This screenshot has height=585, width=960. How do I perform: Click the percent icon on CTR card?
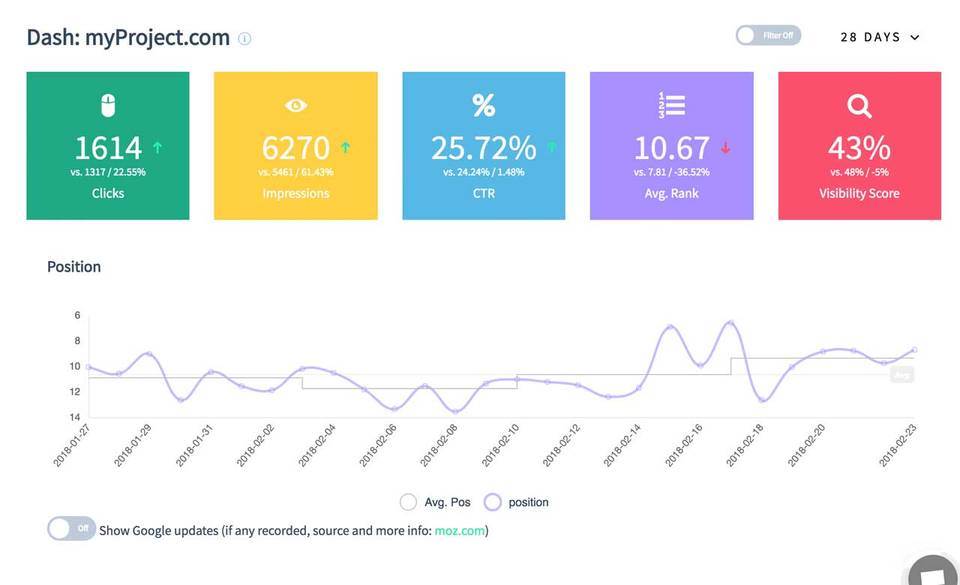pos(483,105)
